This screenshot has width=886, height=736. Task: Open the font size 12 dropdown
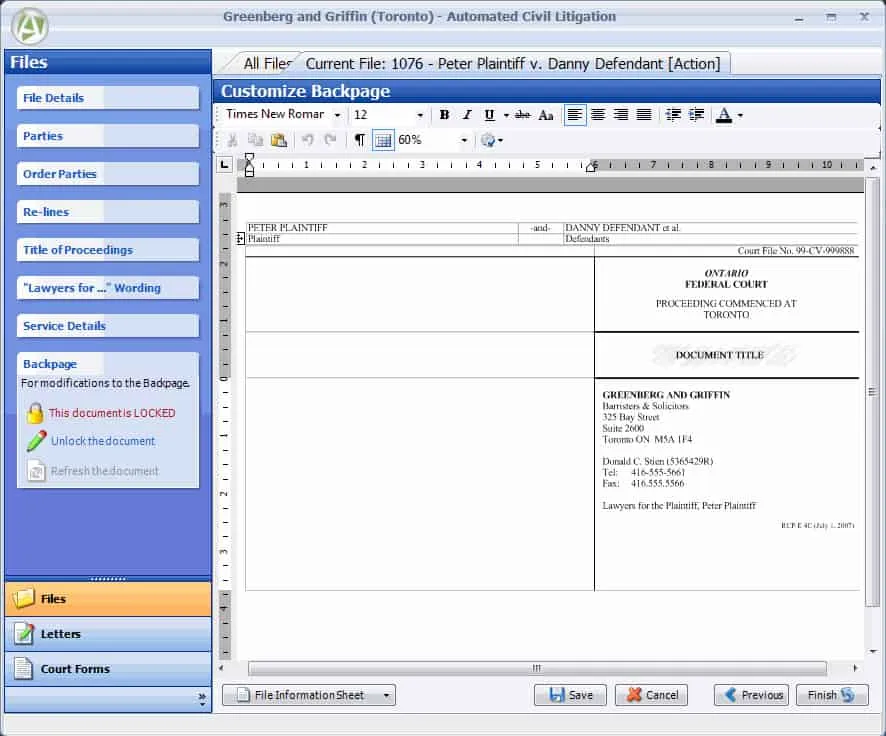420,115
